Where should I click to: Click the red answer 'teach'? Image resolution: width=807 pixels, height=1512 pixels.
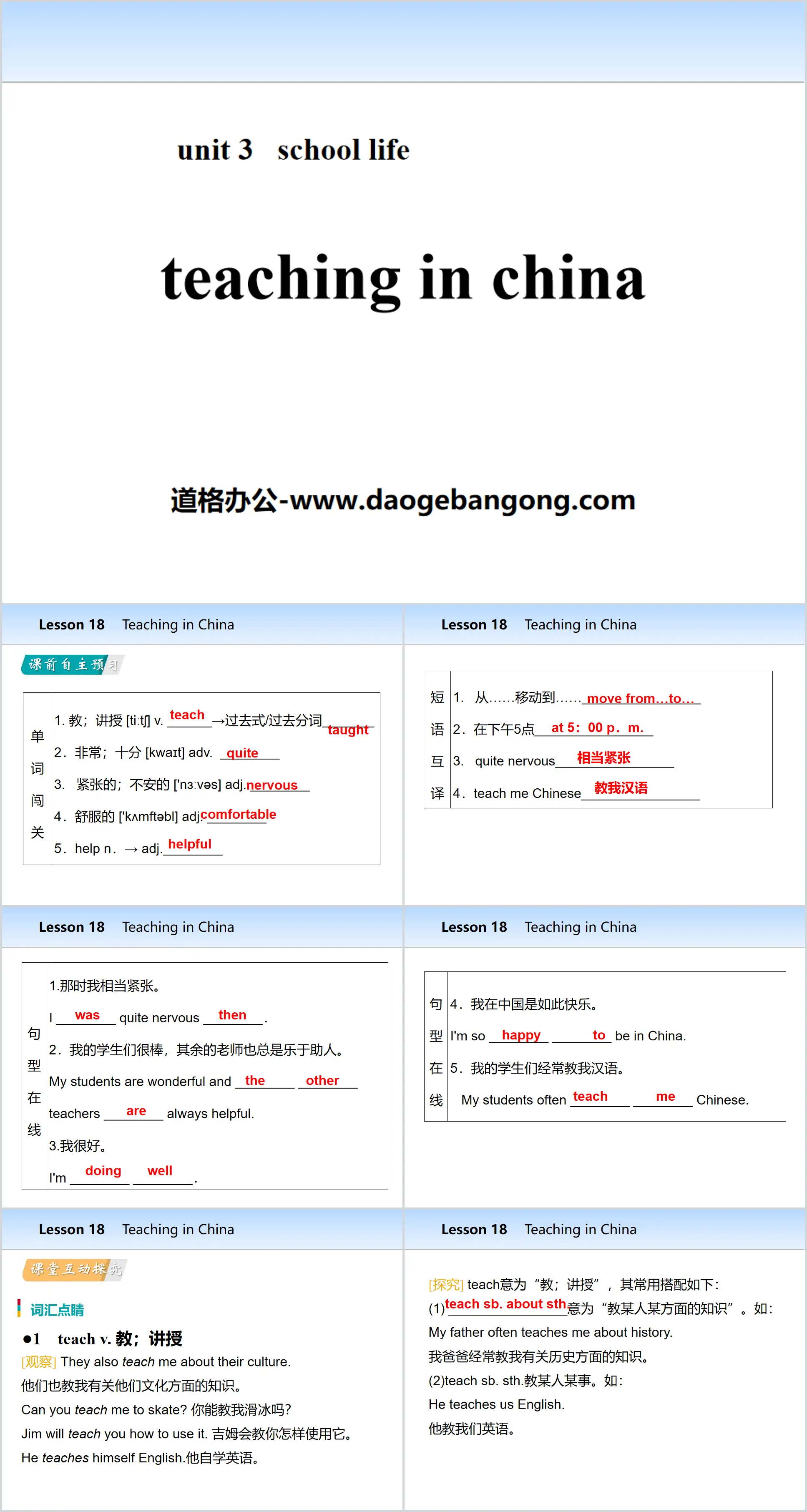pyautogui.click(x=187, y=715)
